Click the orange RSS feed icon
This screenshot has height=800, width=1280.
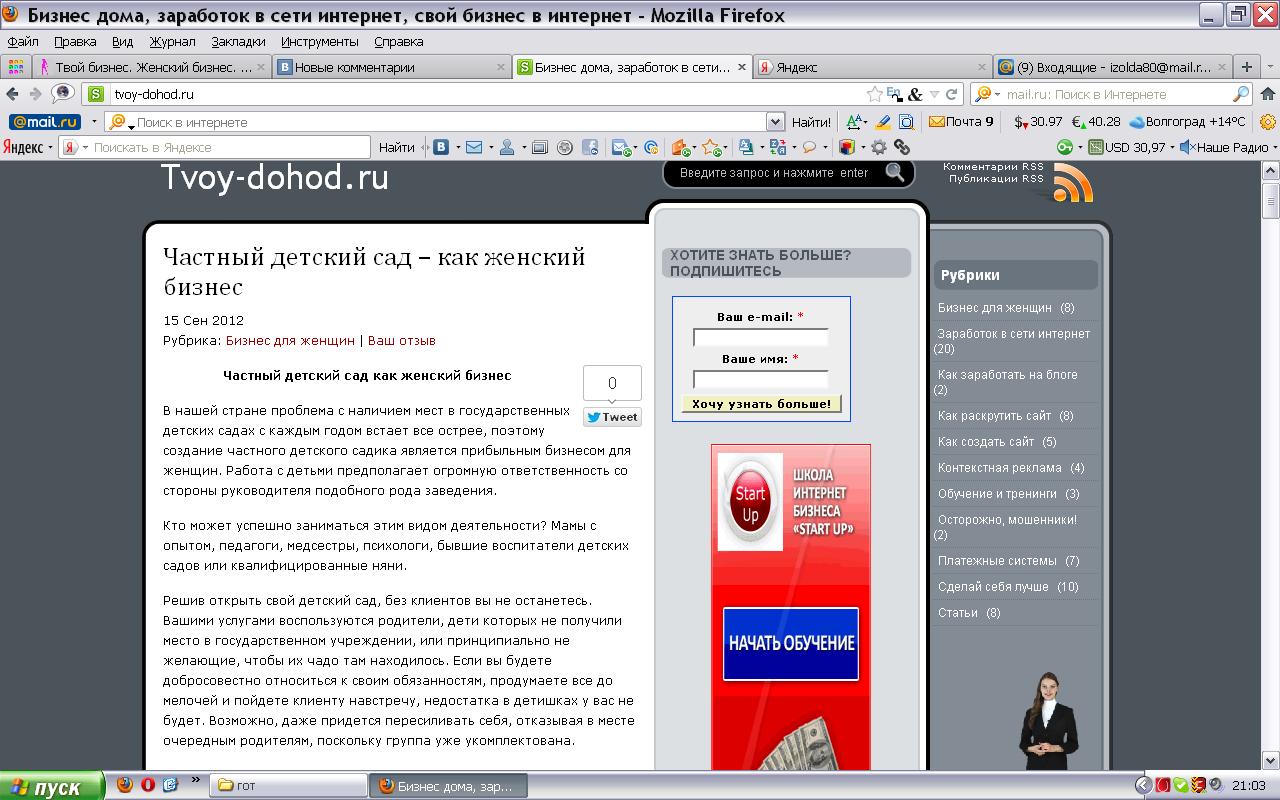pos(1073,184)
